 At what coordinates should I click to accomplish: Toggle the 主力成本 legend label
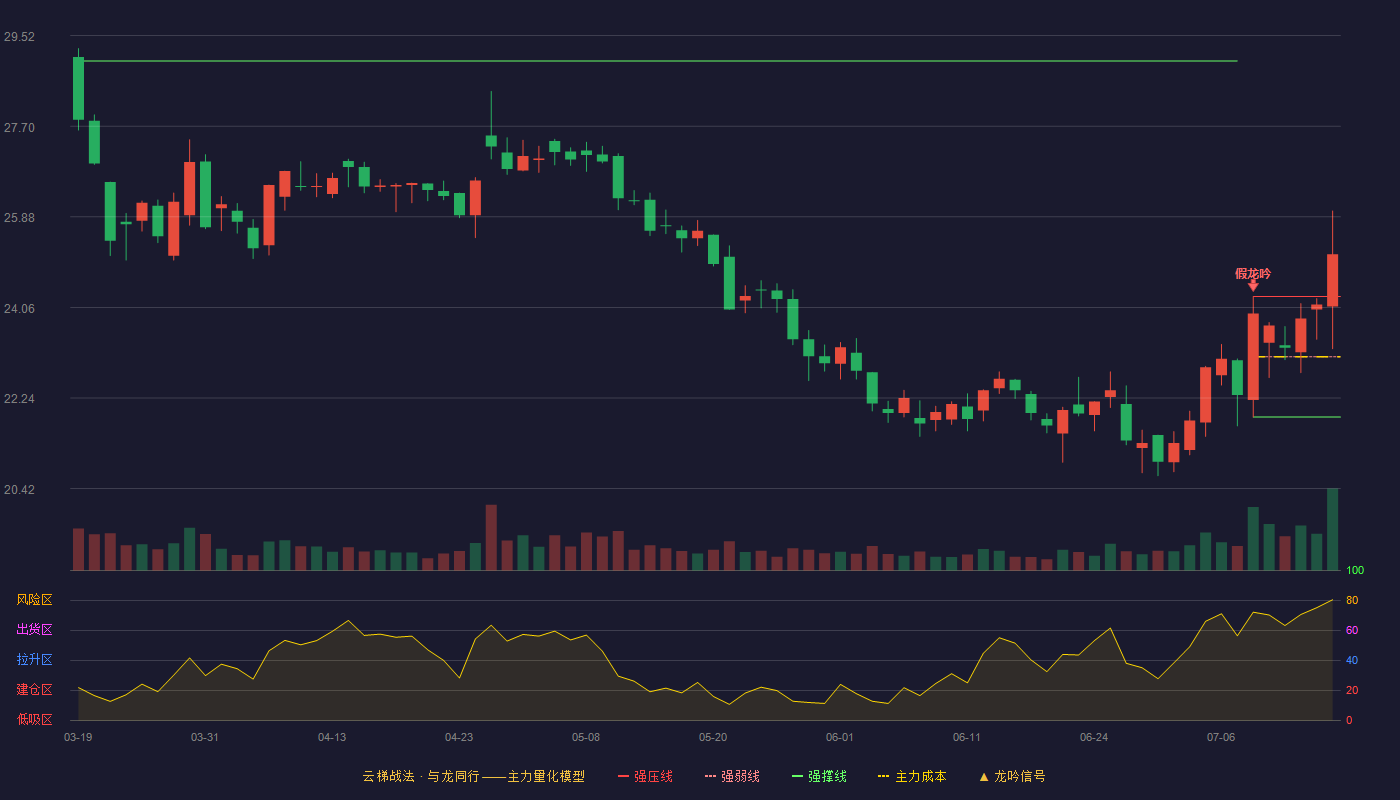click(920, 776)
